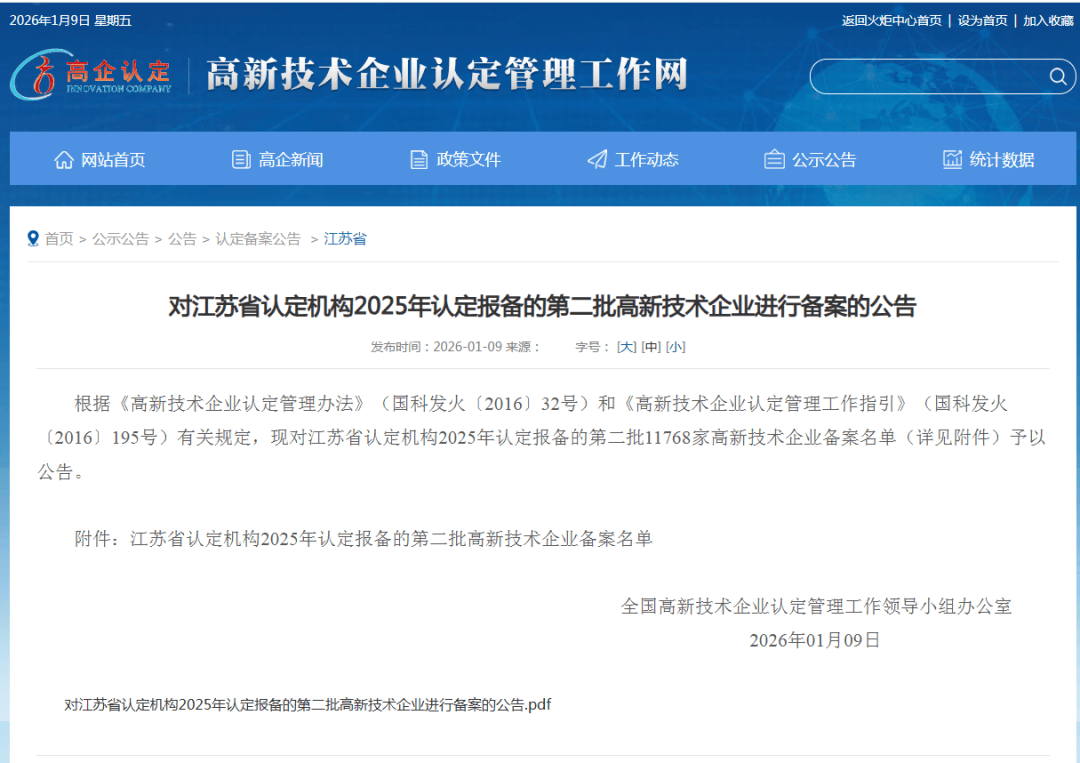1080x763 pixels.
Task: Click the icon beside 公示公告 in navigation
Action: [x=774, y=160]
